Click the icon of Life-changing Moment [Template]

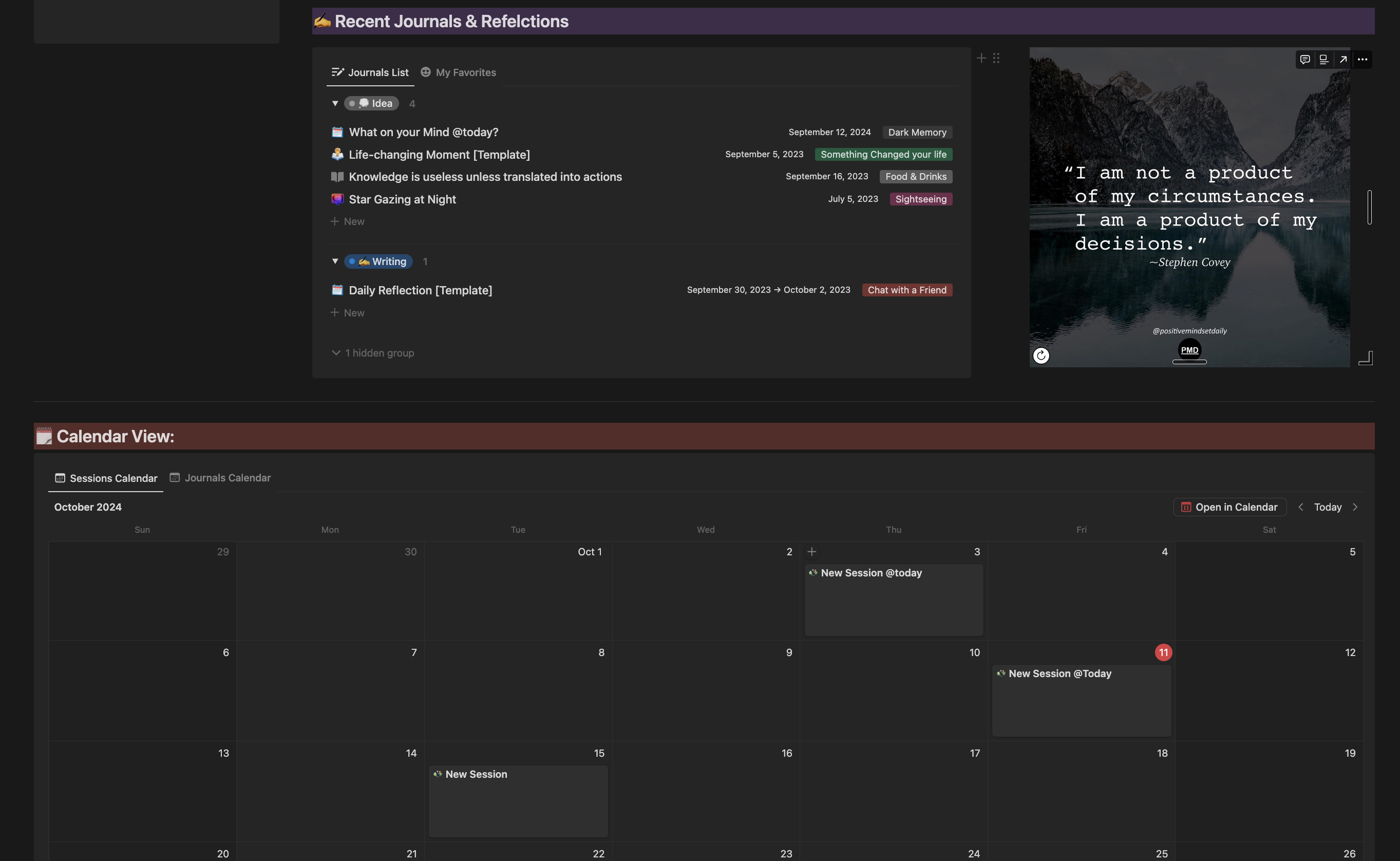pos(337,154)
